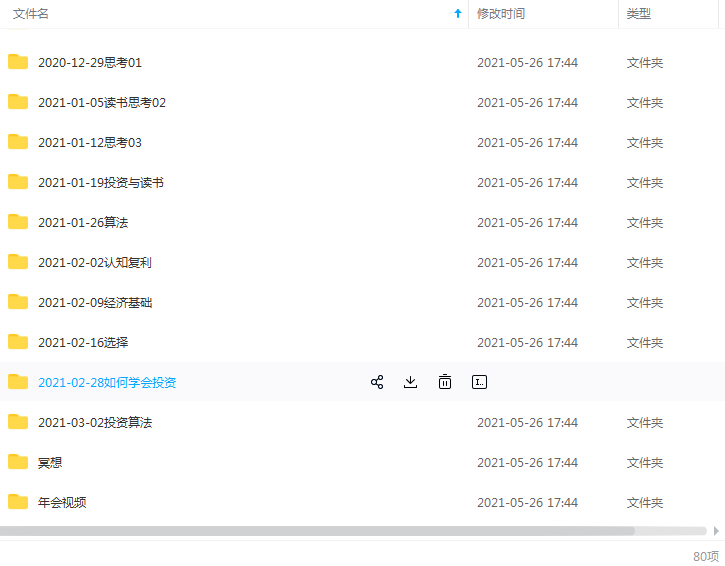Click folder icon of 2021-01-12思考03
Image resolution: width=725 pixels, height=566 pixels.
click(x=18, y=142)
